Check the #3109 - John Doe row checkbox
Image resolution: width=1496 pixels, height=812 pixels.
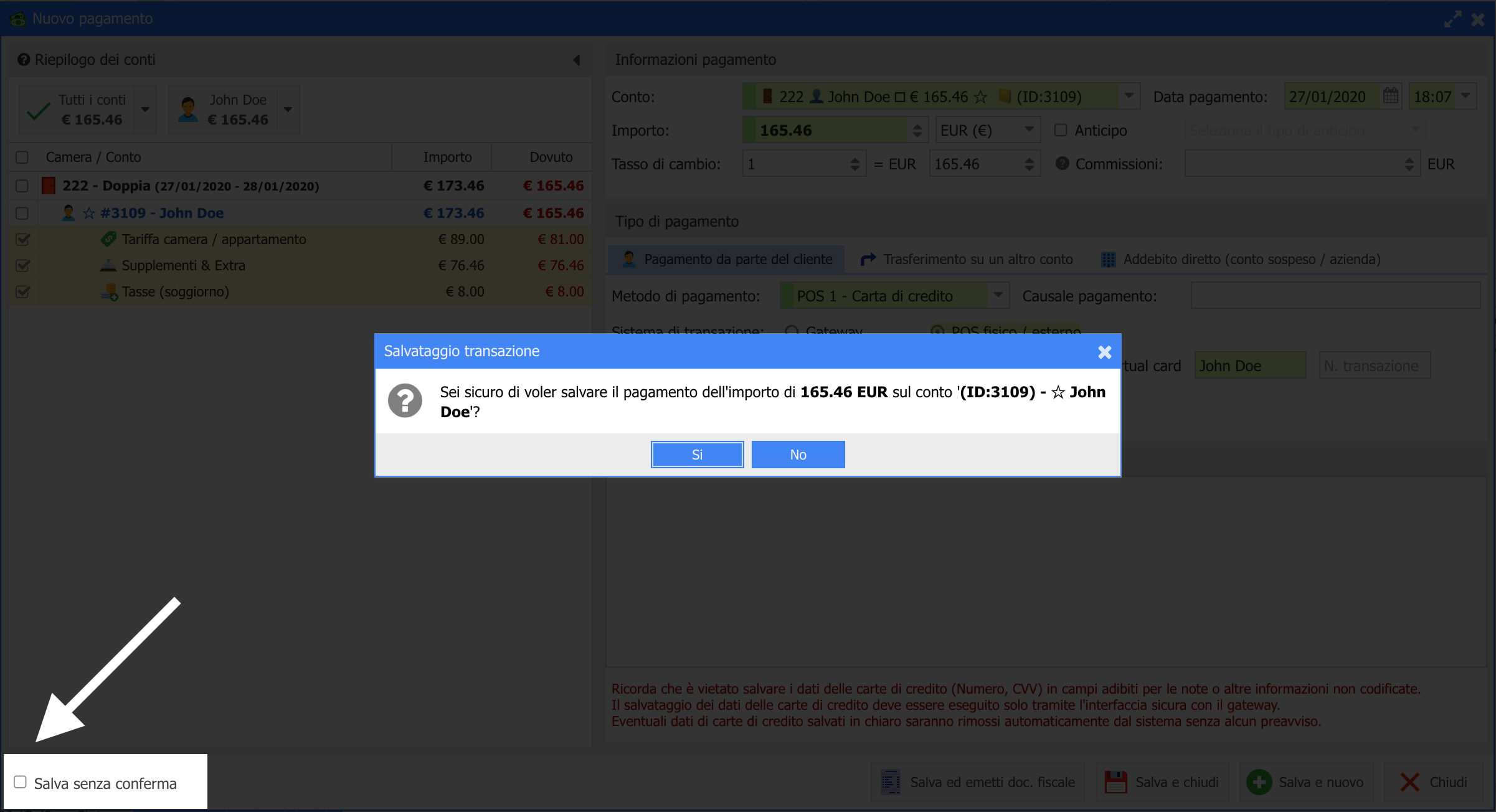click(x=22, y=213)
